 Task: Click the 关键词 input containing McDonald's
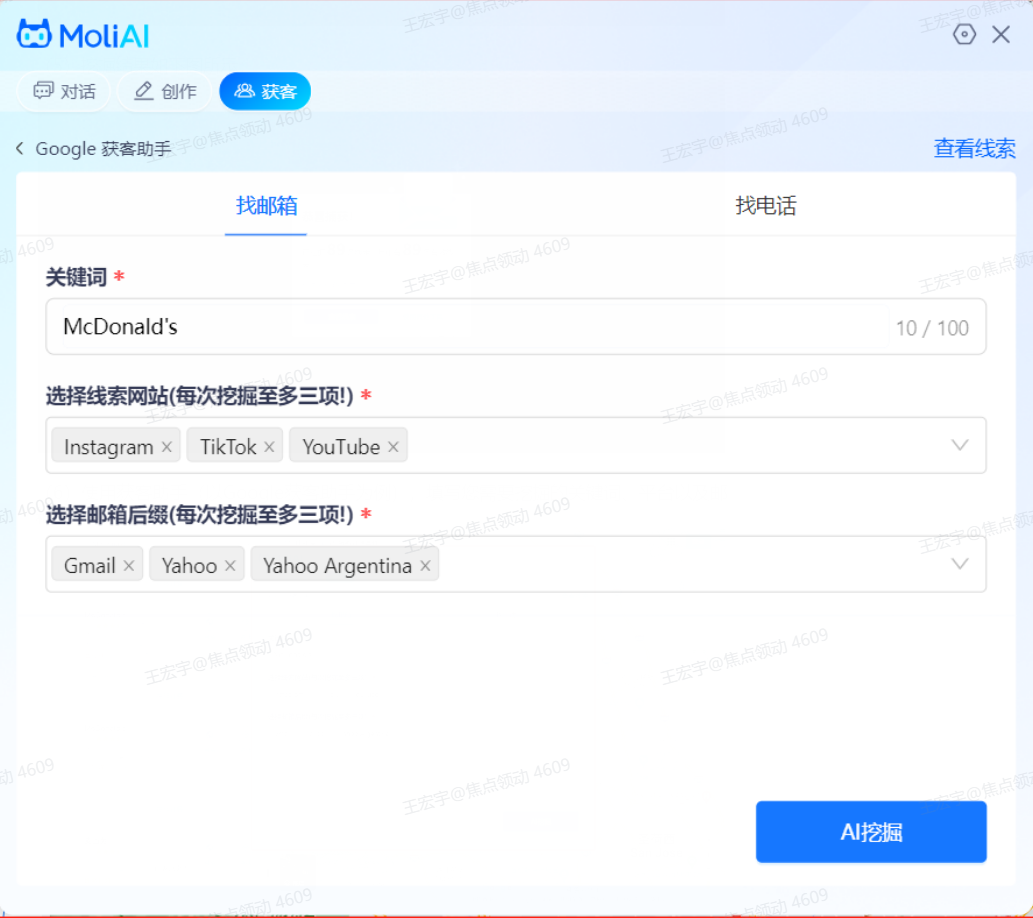coord(470,327)
